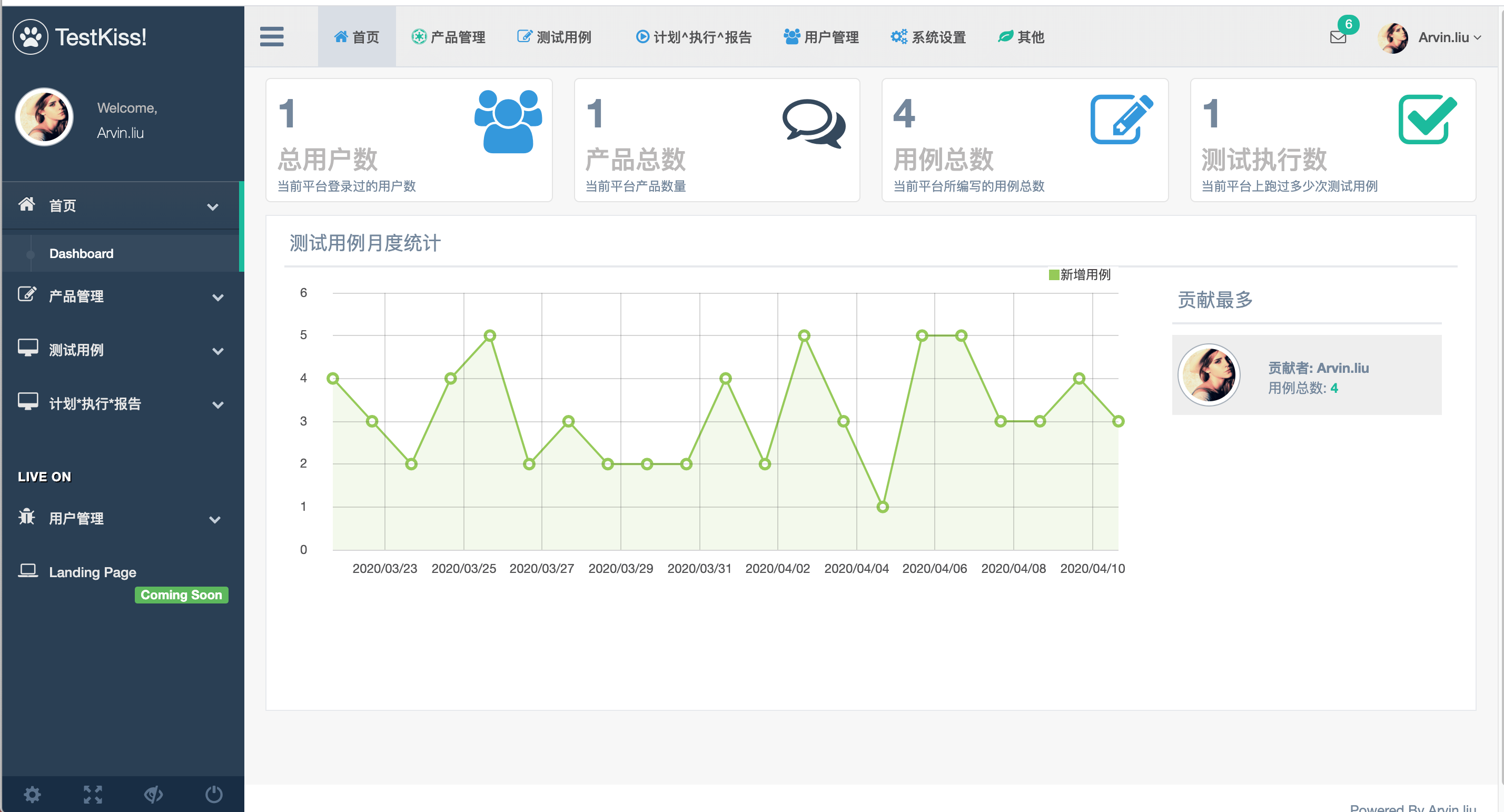1504x812 pixels.
Task: Open 计划^执行^报告 in top navigation
Action: pyautogui.click(x=694, y=37)
